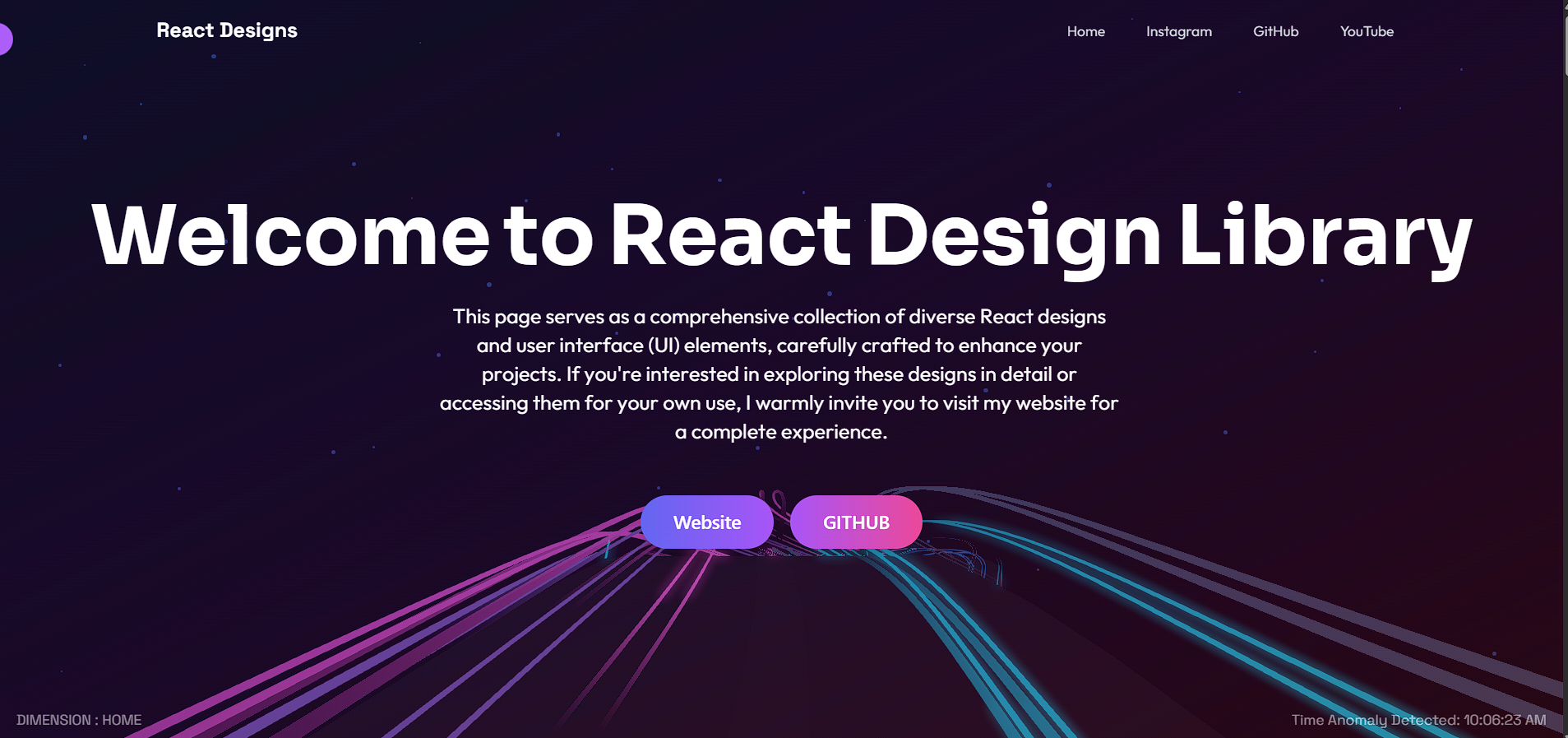Click the 'Time Anomaly Detected' clock text
Viewport: 1568px width, 738px height.
click(x=1418, y=720)
